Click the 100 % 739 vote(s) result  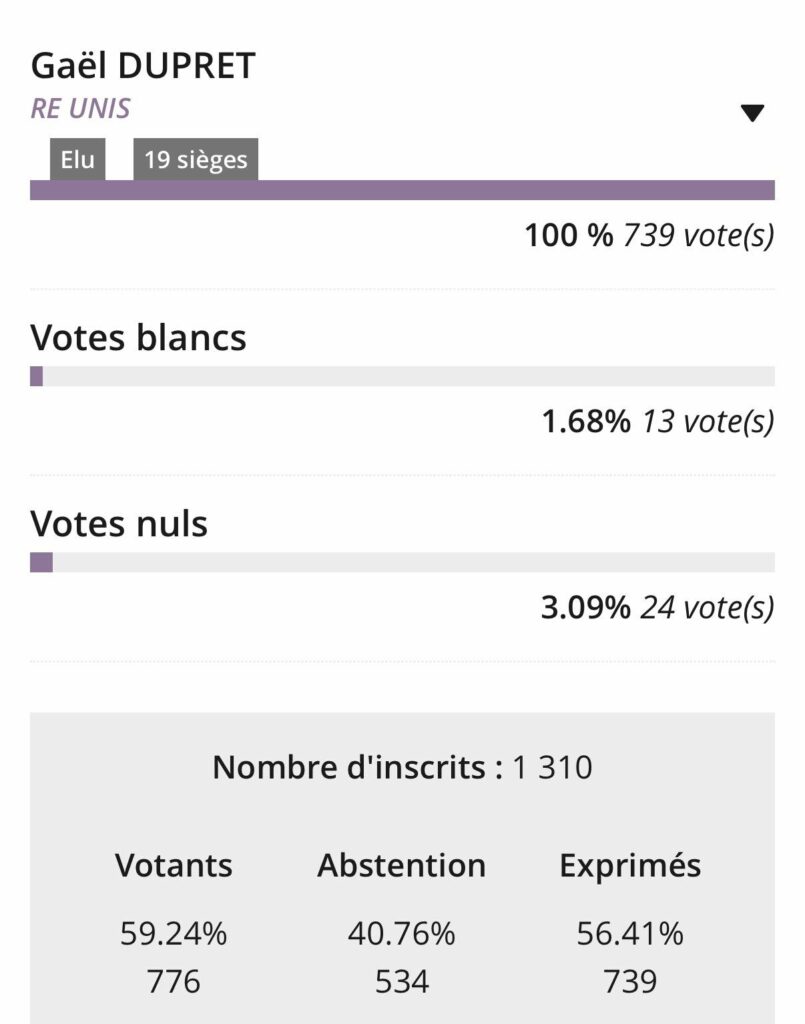649,236
